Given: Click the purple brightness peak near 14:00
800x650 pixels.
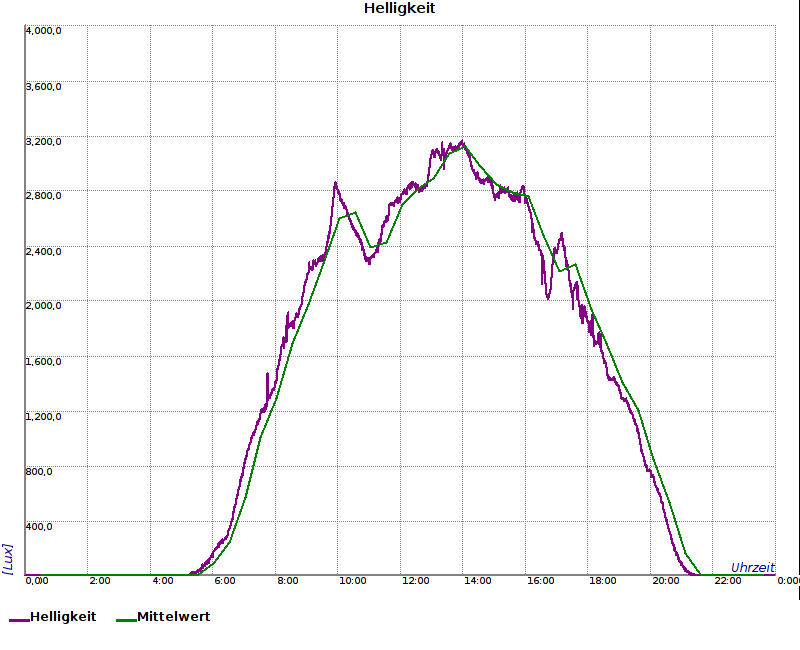Looking at the screenshot, I should (x=462, y=141).
